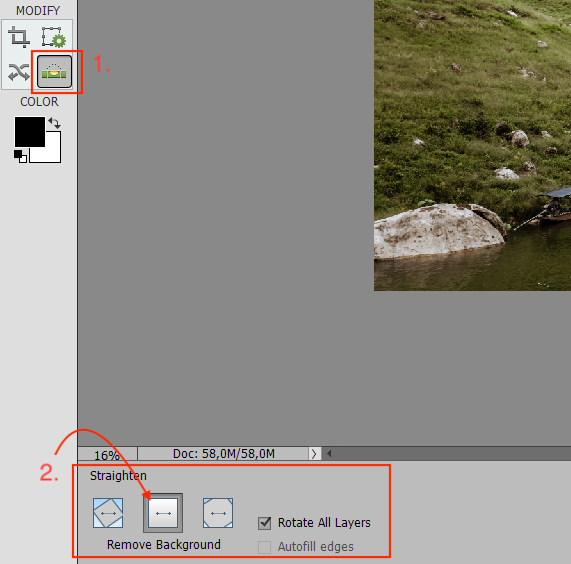Click the horizontal scrollbar left arrow
Image resolution: width=571 pixels, height=564 pixels.
pyautogui.click(x=329, y=454)
